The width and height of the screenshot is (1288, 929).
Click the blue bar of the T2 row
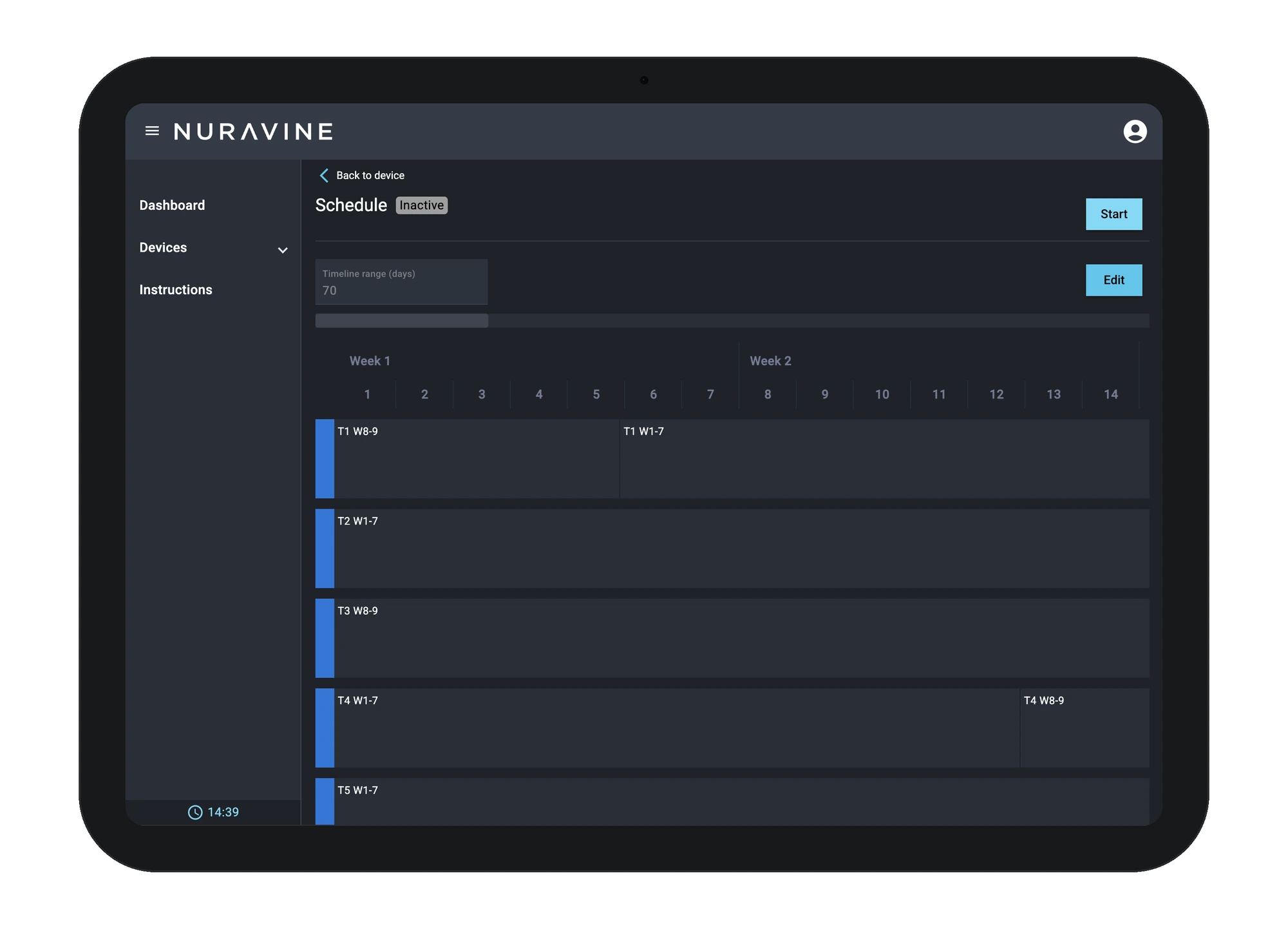(325, 549)
